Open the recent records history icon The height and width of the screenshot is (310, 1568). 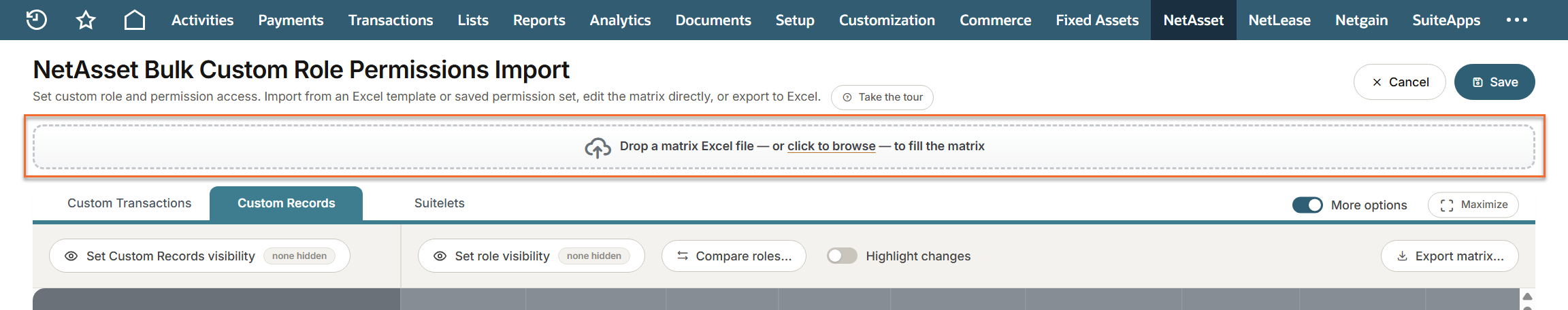(x=36, y=20)
